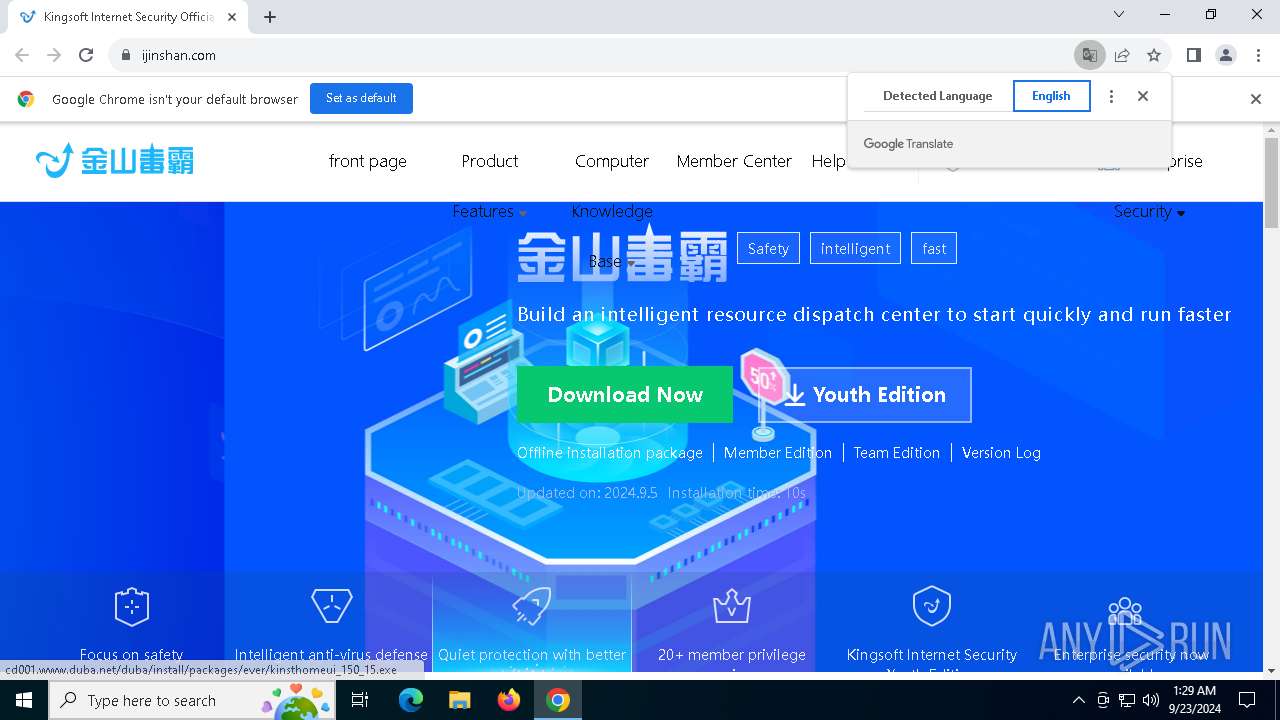This screenshot has height=720, width=1280.
Task: Open Task View on taskbar
Action: pos(360,700)
